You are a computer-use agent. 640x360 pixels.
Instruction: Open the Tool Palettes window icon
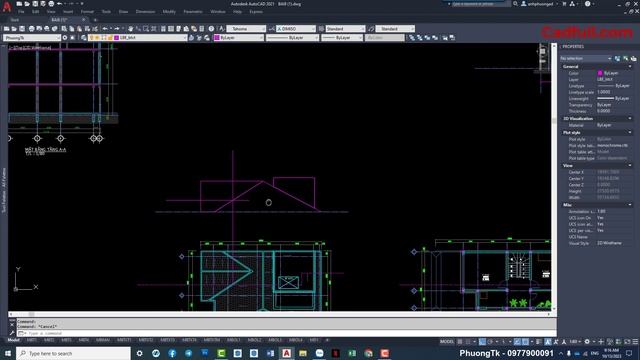pos(178,29)
